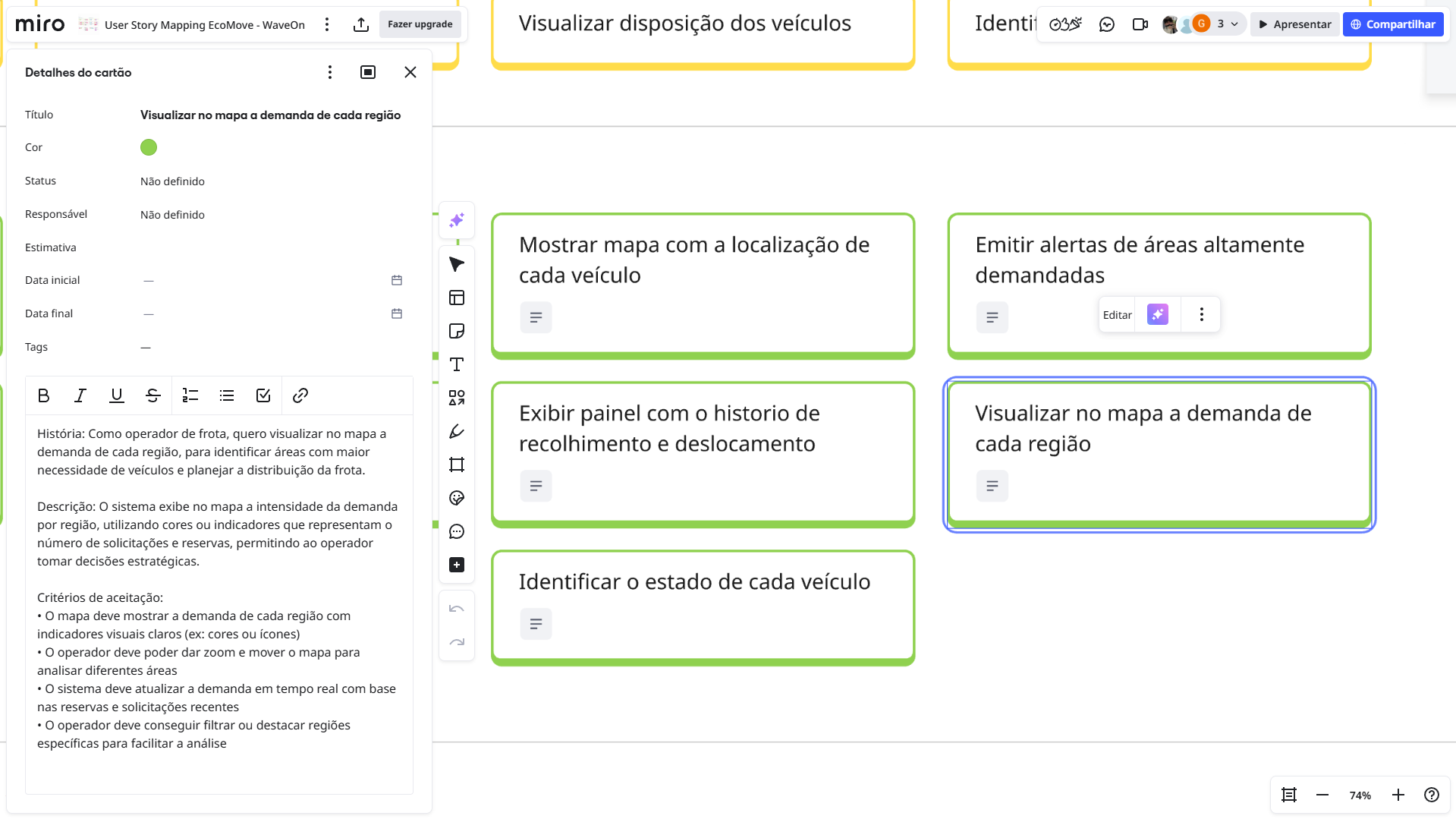This screenshot has height=819, width=1456.
Task: Open card details three-dot menu
Action: pyautogui.click(x=330, y=72)
